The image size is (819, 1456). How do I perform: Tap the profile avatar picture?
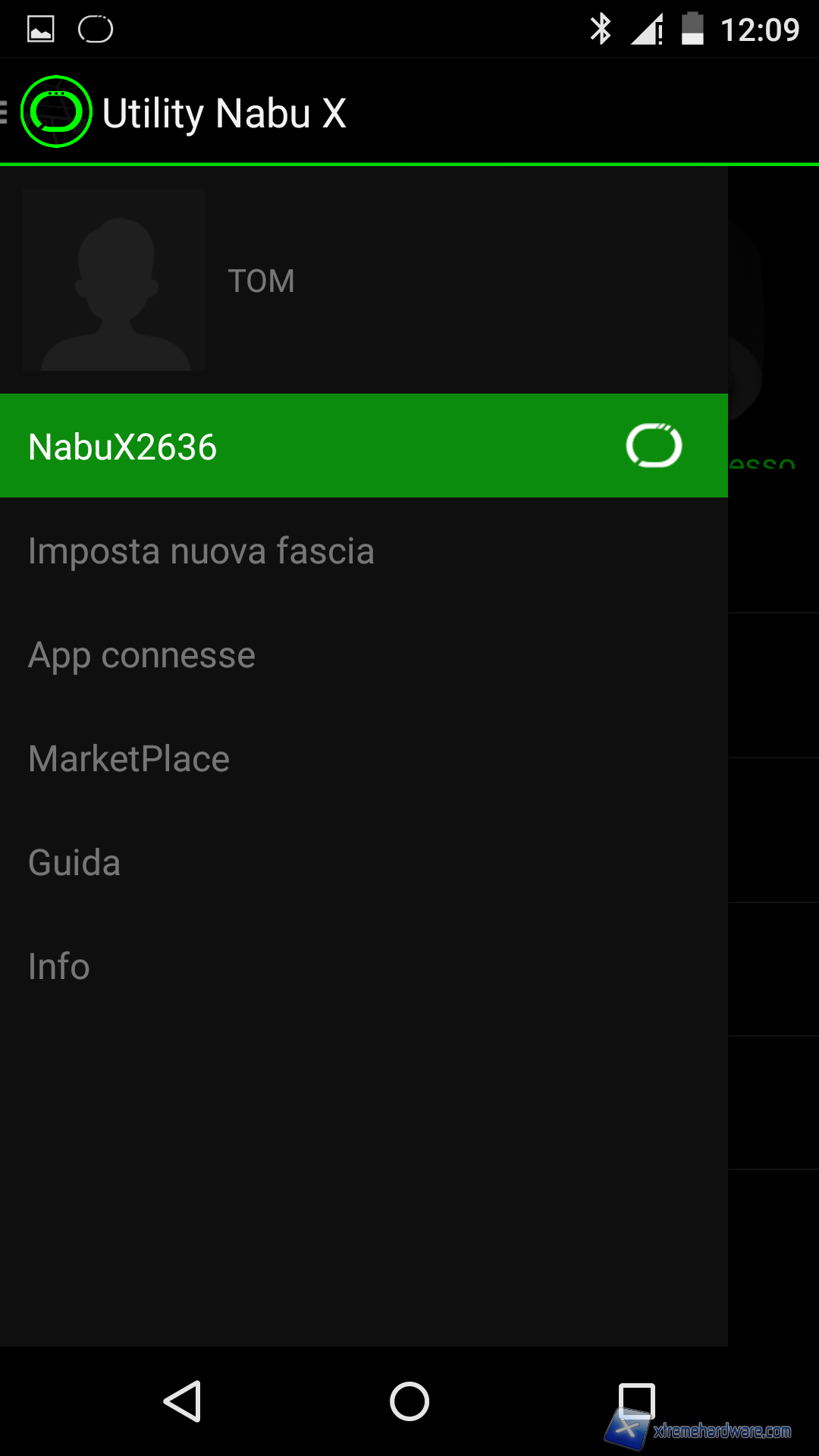(x=114, y=280)
